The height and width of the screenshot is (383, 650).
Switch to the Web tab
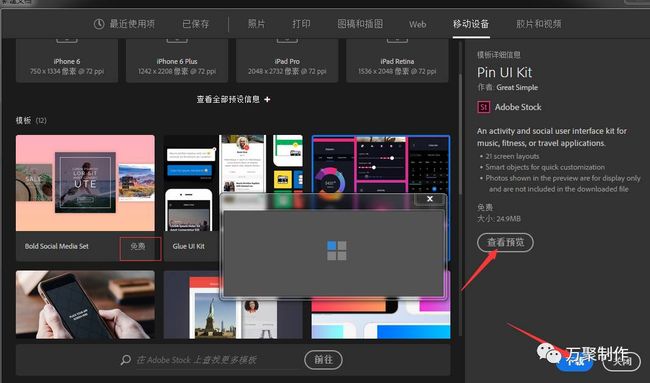tap(417, 24)
